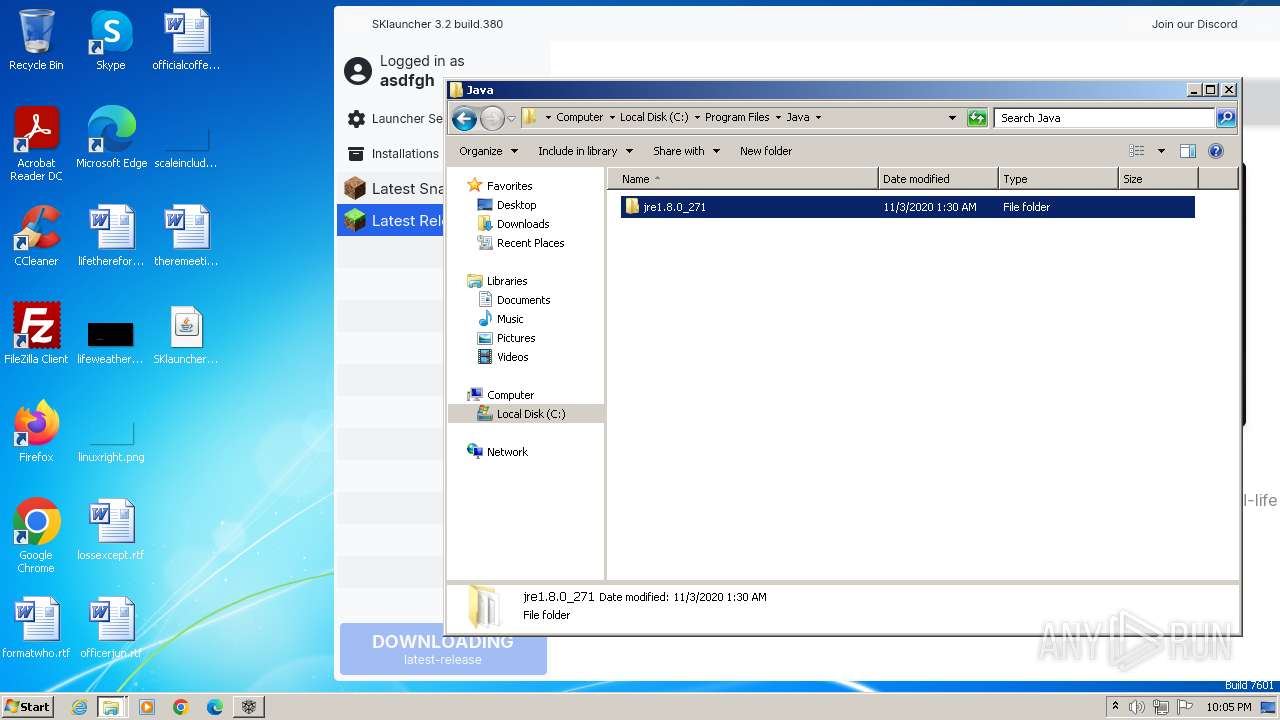The image size is (1280, 720).
Task: Select Local Disk (C:) in navigation pane
Action: coord(526,414)
